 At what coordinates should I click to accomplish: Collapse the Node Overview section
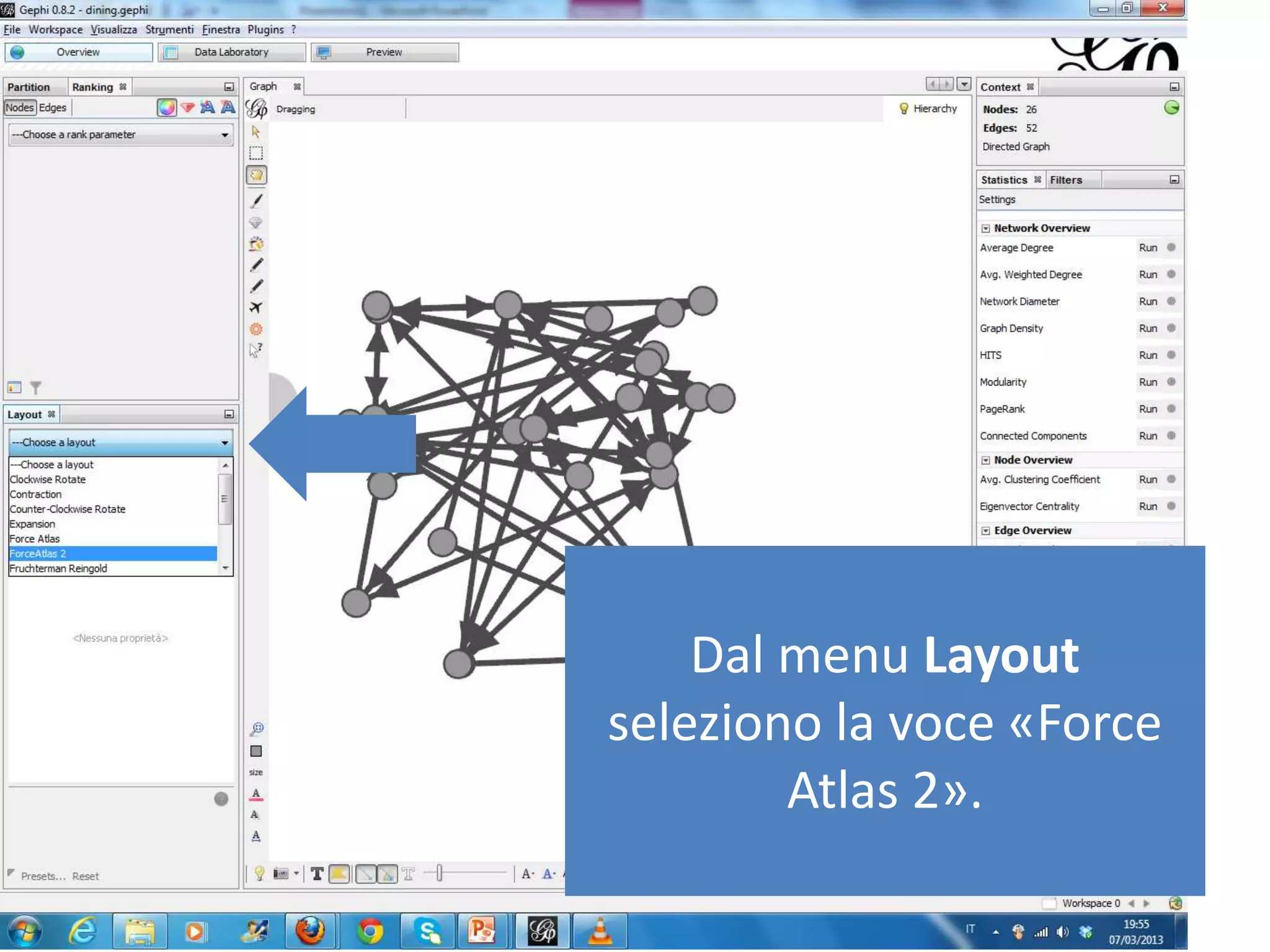[x=986, y=461]
